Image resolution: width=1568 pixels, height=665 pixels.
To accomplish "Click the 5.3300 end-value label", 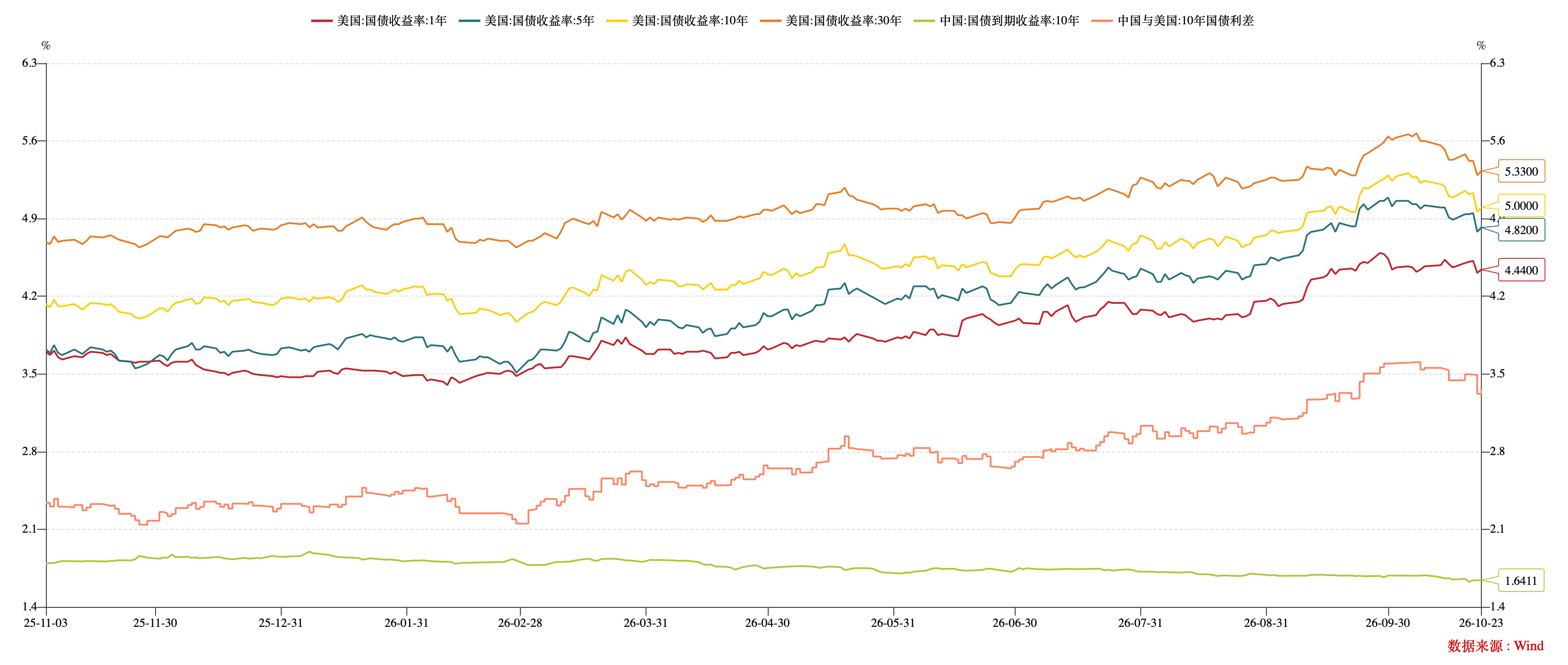I will coord(1521,172).
